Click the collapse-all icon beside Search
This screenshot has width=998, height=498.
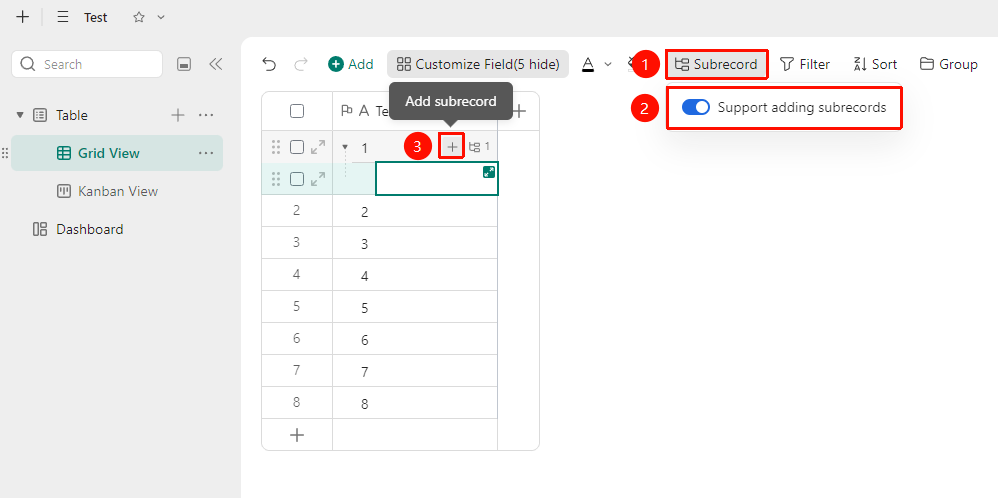click(184, 64)
